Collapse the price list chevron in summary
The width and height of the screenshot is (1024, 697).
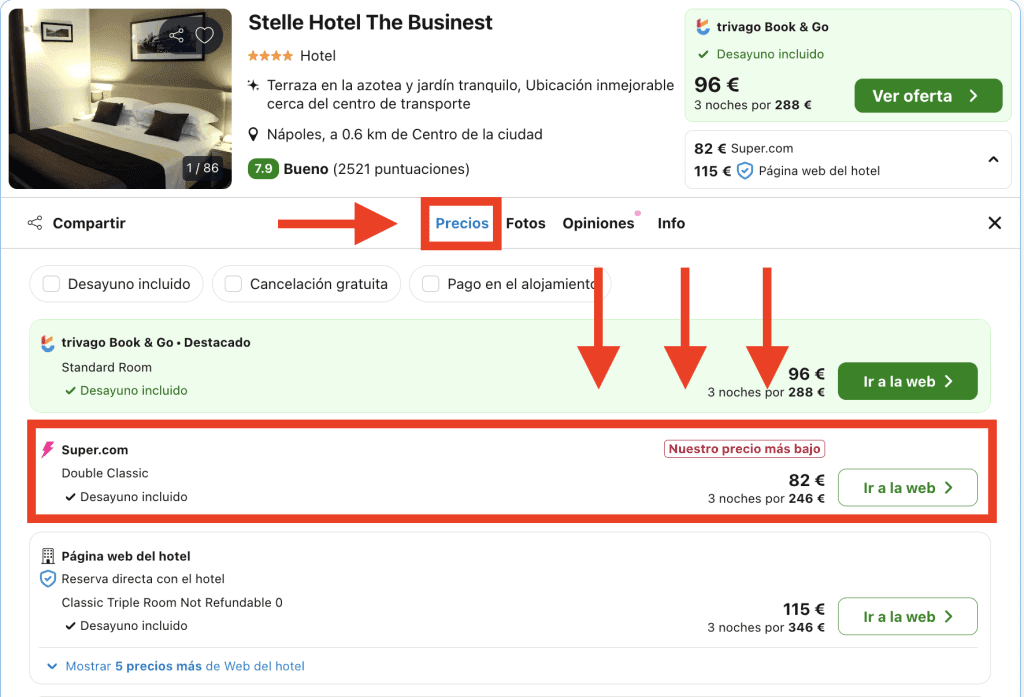point(993,159)
